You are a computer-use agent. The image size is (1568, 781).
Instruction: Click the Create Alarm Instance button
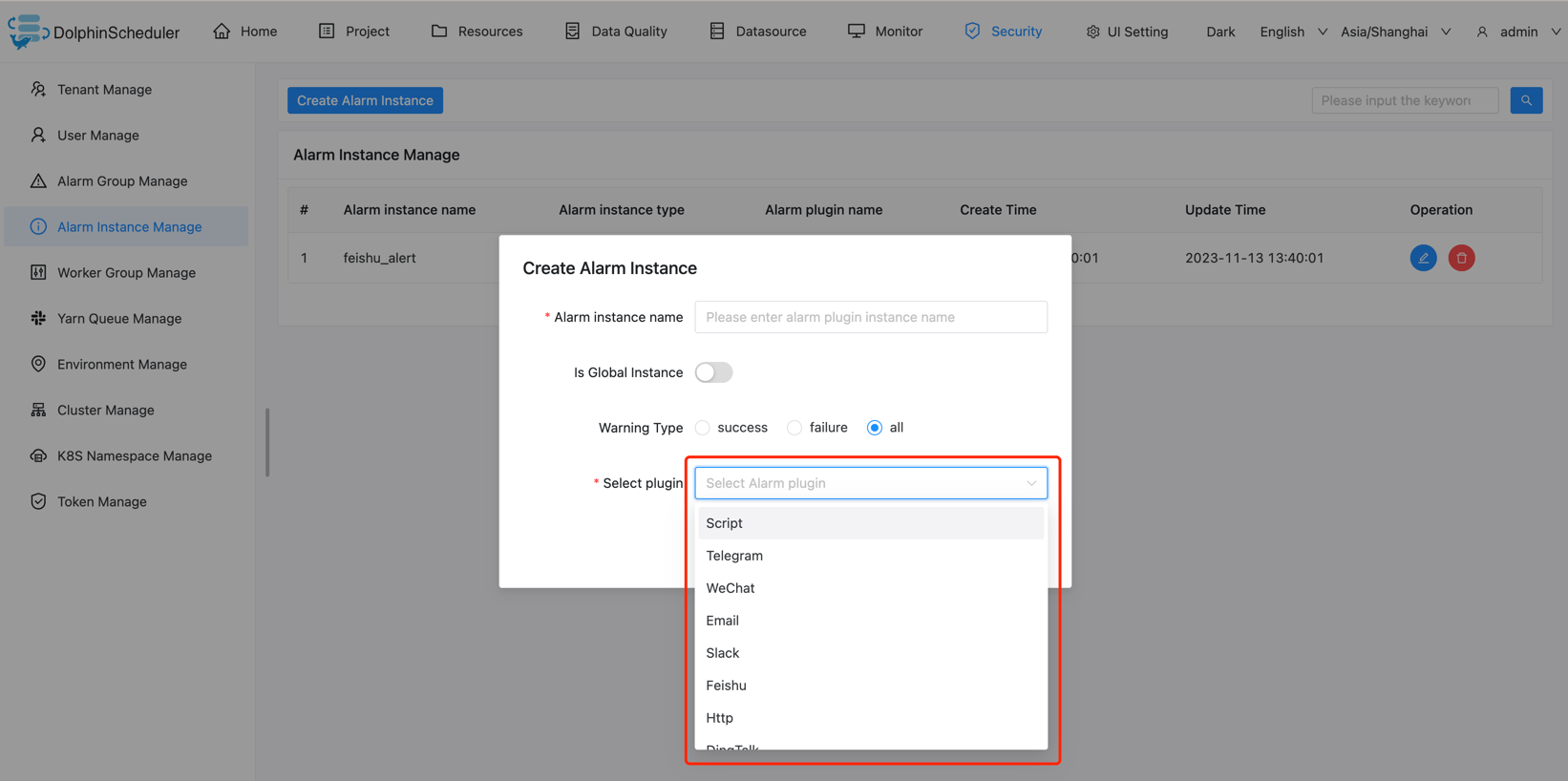click(x=365, y=100)
